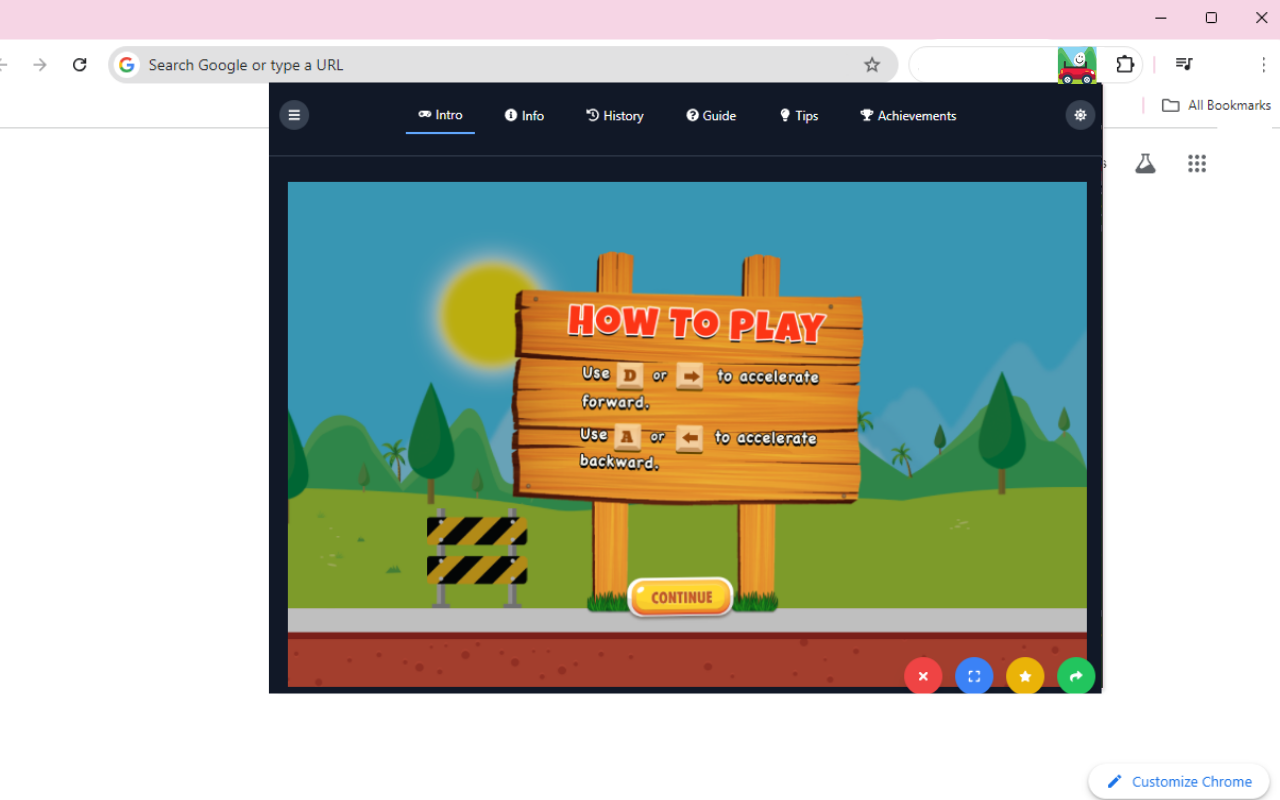Bookmark this page with star icon
Image resolution: width=1280 pixels, height=800 pixels.
[x=872, y=65]
